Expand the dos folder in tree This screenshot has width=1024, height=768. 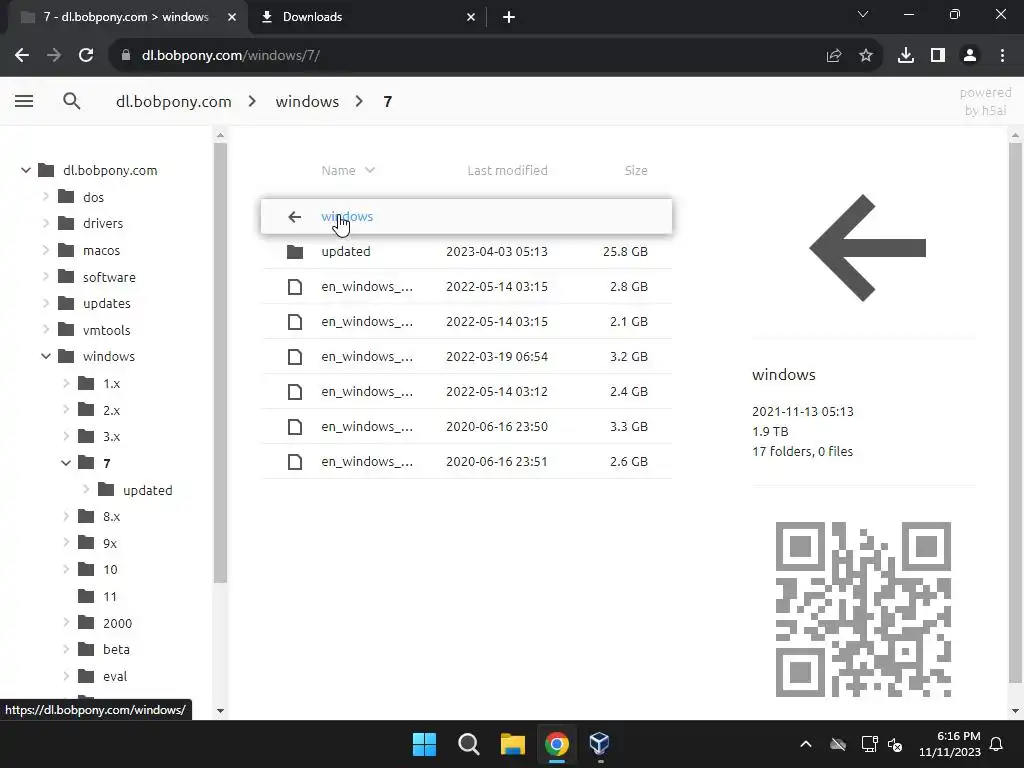(46, 197)
